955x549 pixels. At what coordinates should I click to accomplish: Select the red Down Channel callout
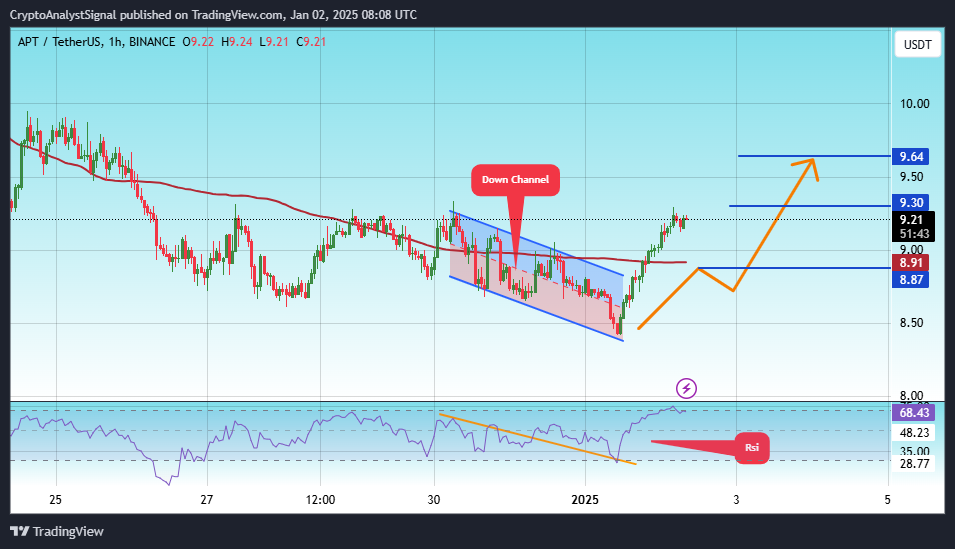tap(515, 180)
